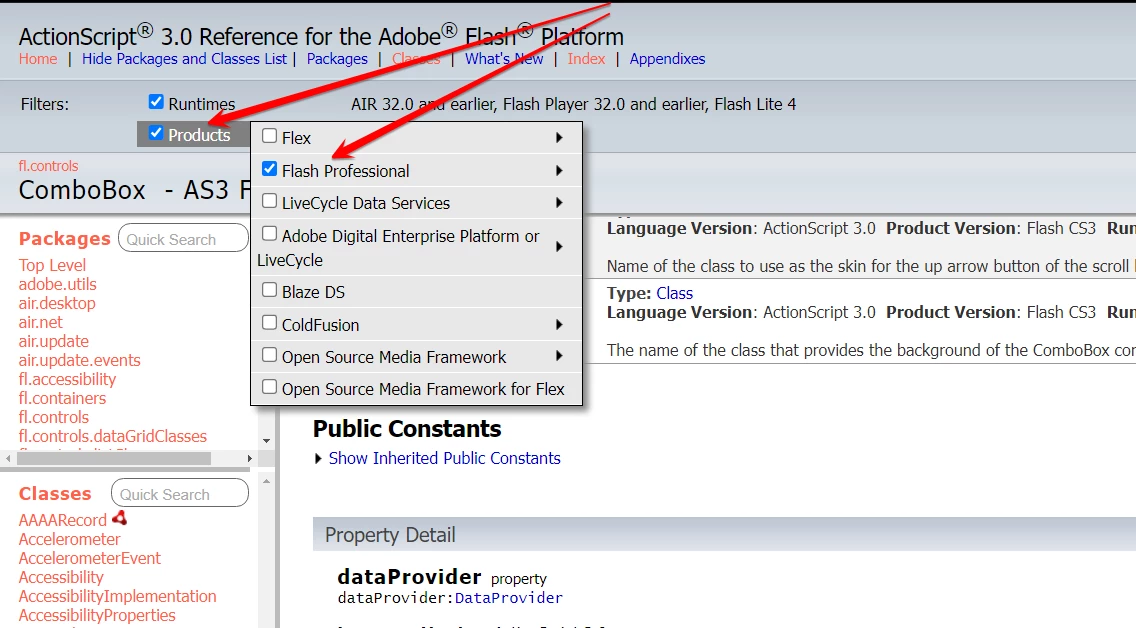The width and height of the screenshot is (1136, 628).
Task: Open the AccelerometerEvent class
Action: coord(90,558)
